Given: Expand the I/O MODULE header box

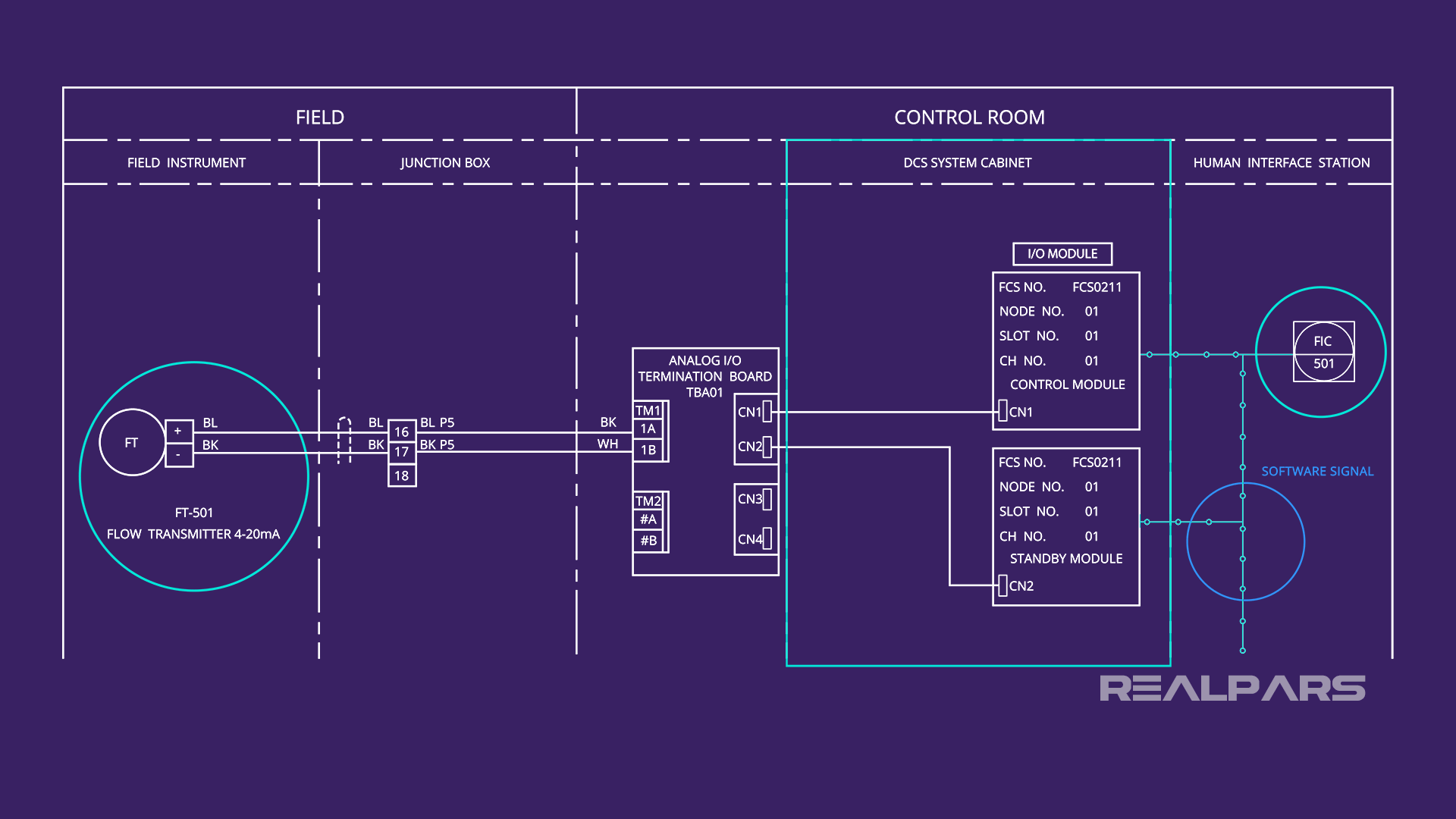Looking at the screenshot, I should tap(1062, 254).
